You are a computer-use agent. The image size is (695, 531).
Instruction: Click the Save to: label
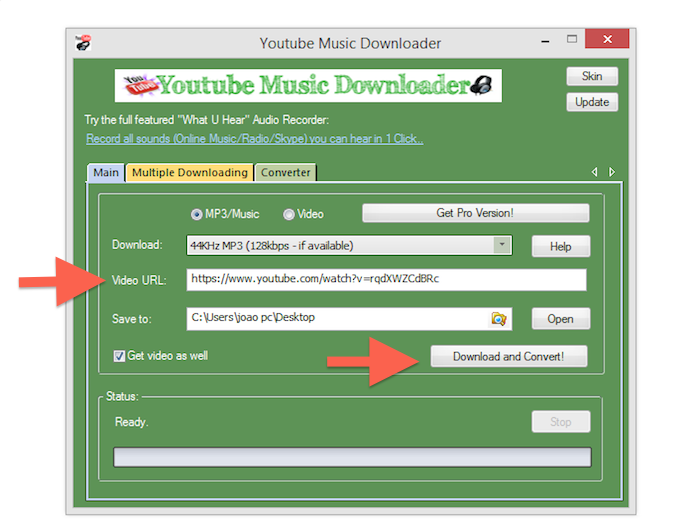(131, 319)
